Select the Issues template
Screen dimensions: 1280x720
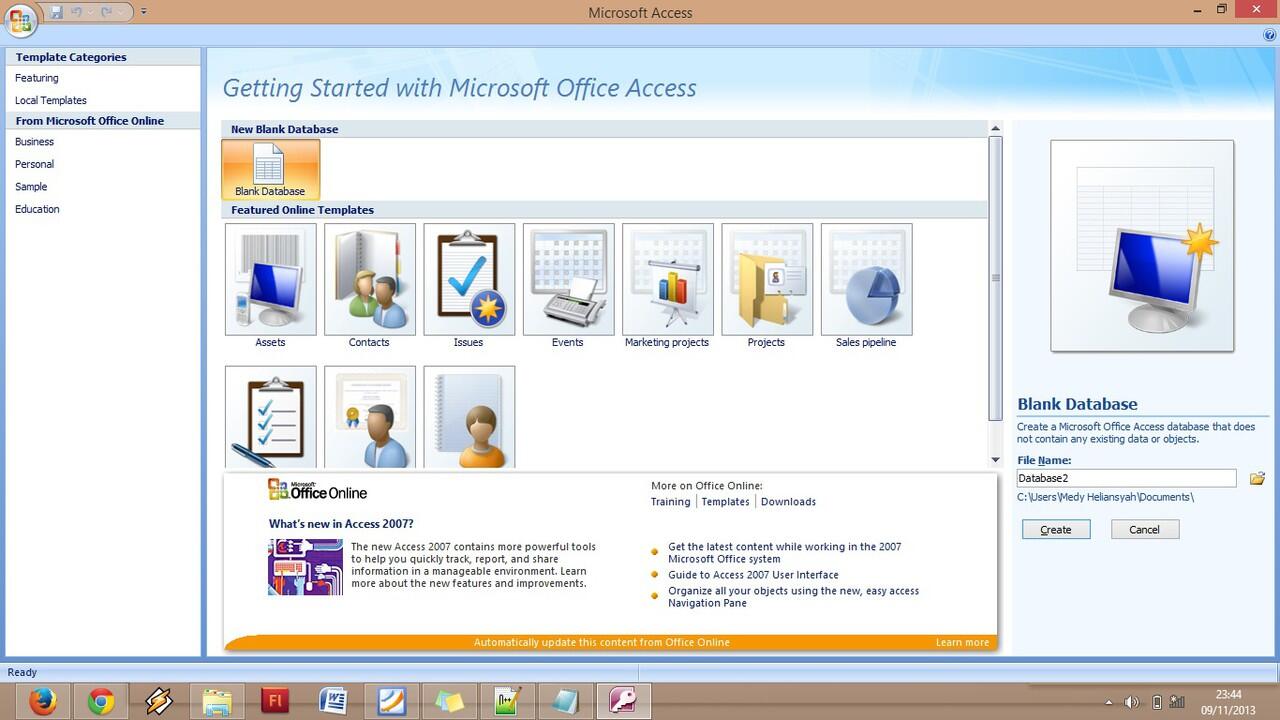point(468,280)
